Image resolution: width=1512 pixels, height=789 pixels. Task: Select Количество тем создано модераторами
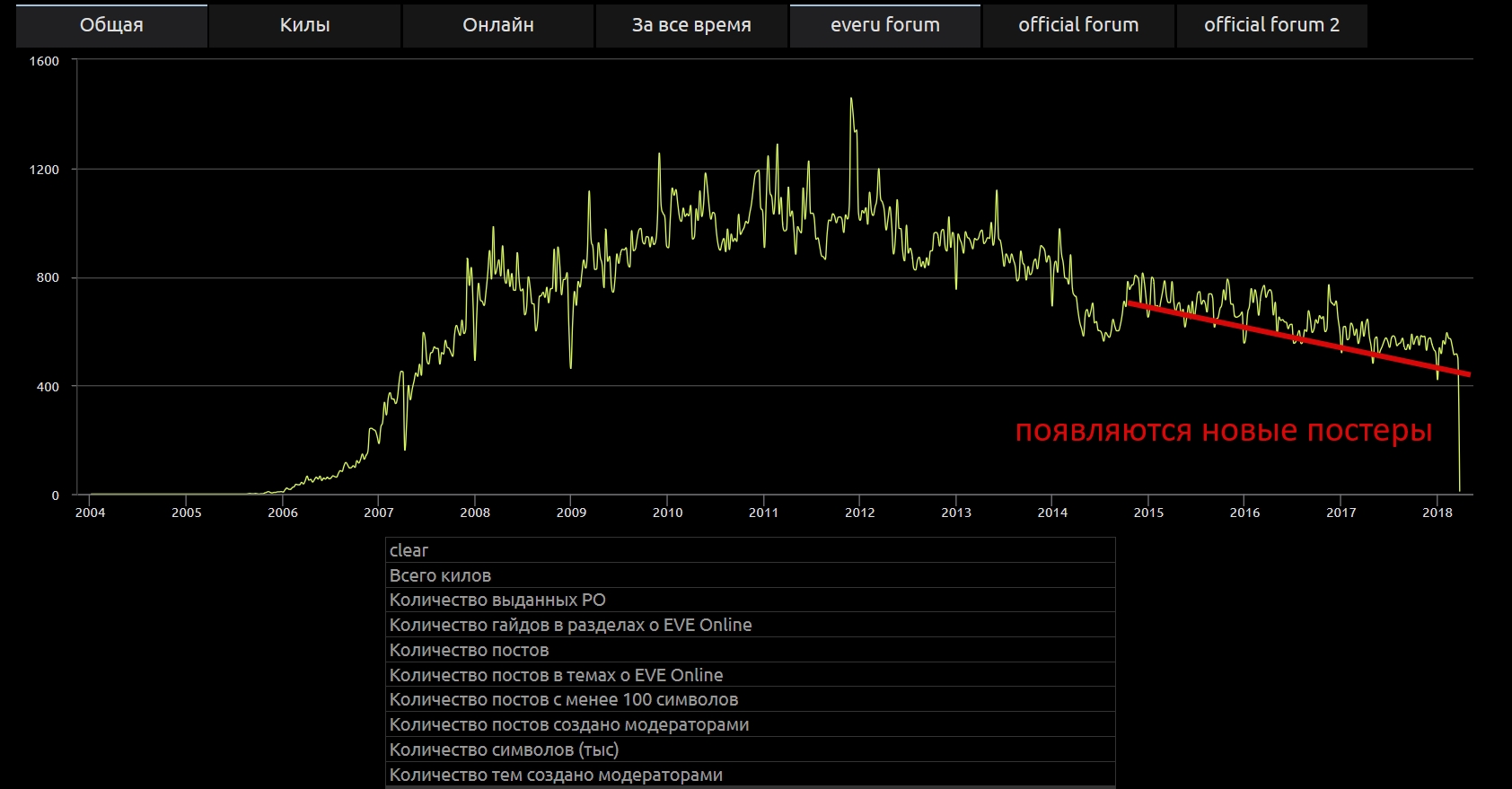(751, 775)
